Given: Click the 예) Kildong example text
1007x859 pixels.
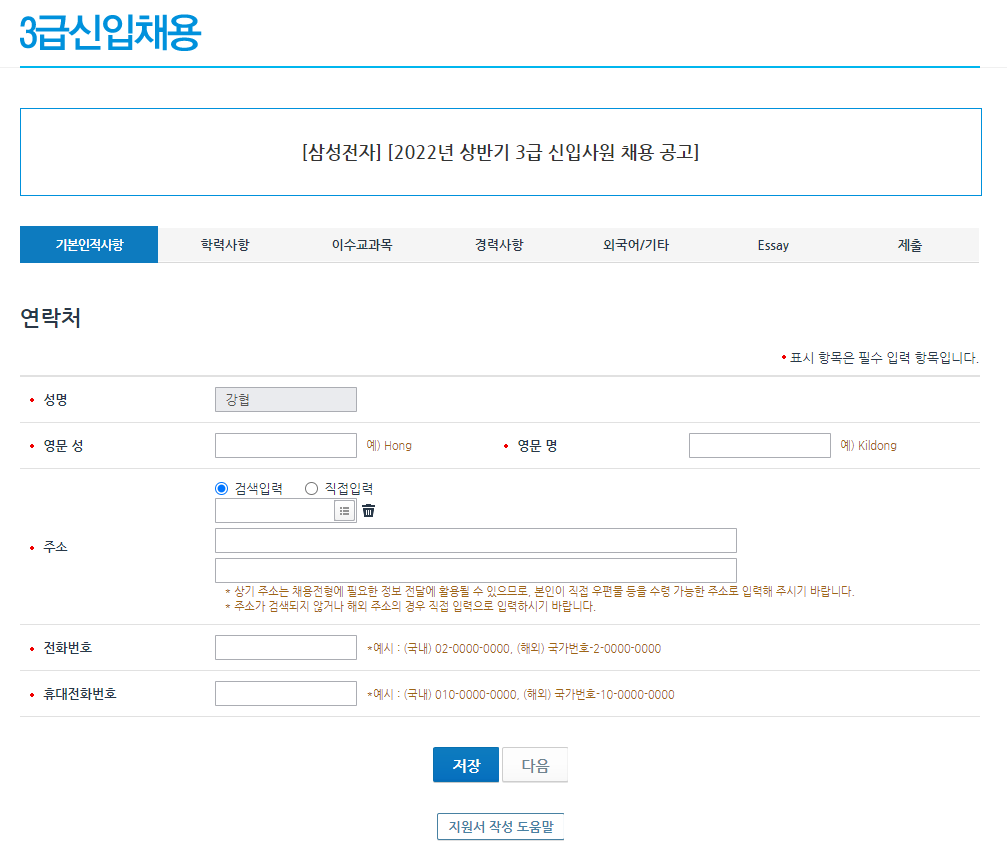Looking at the screenshot, I should point(868,446).
